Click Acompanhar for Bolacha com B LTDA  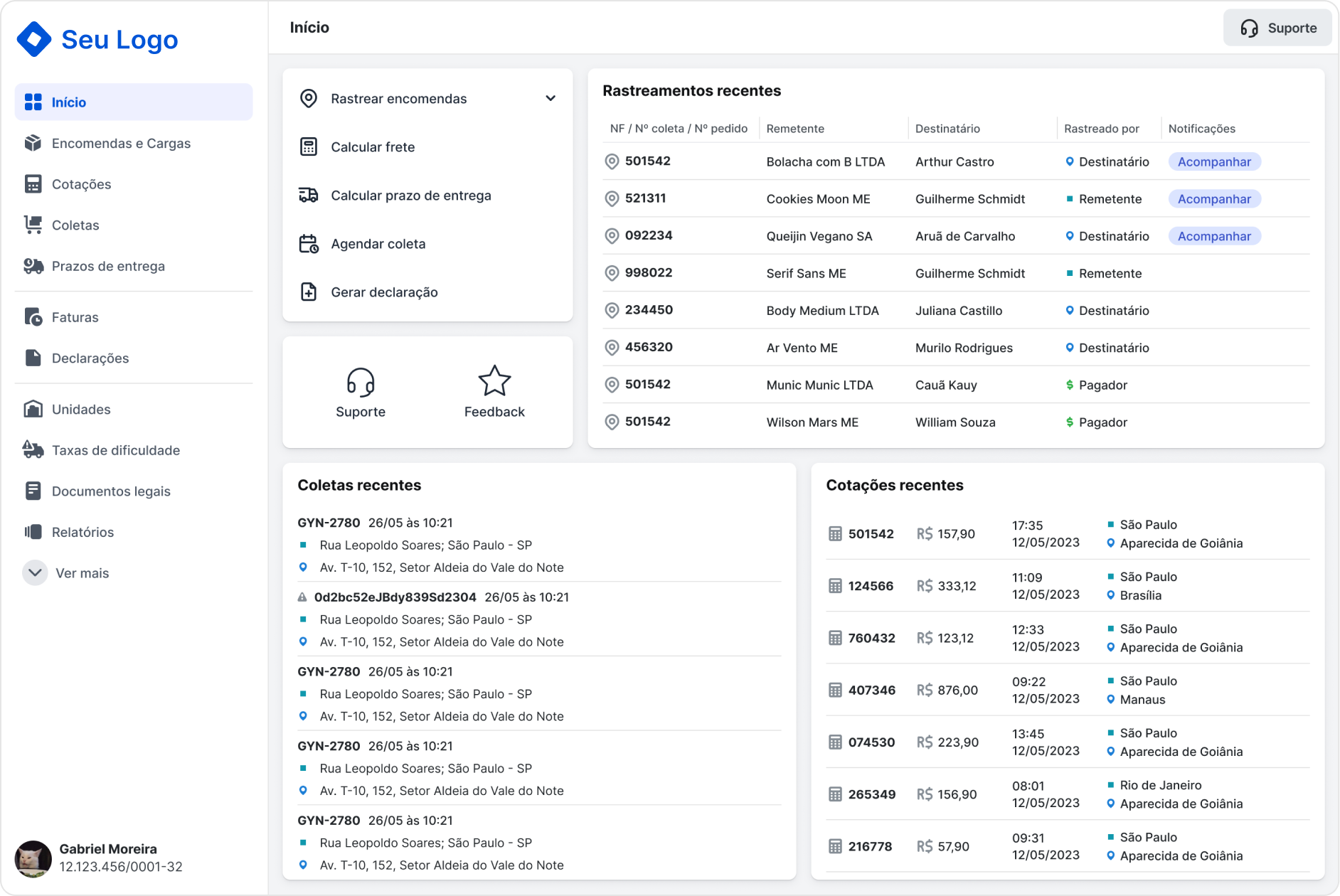(x=1214, y=162)
